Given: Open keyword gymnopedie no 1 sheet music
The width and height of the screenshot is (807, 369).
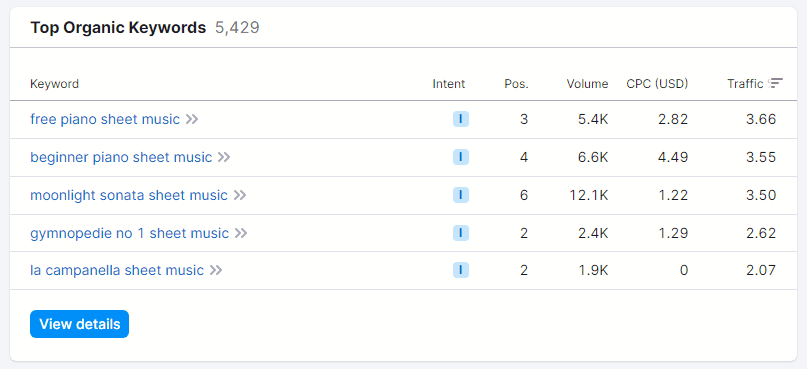Looking at the screenshot, I should pyautogui.click(x=129, y=233).
